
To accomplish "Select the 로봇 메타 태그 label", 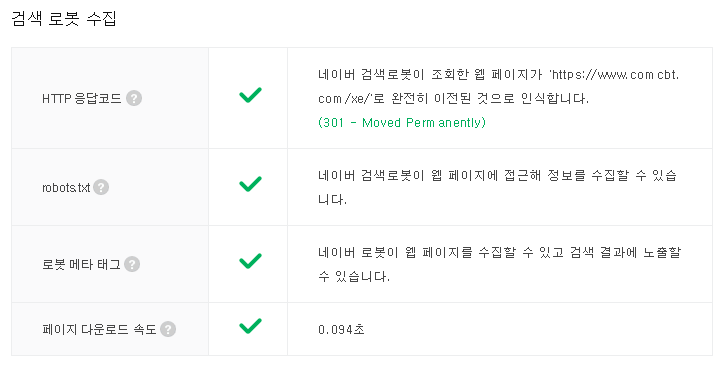I will pyautogui.click(x=81, y=264).
